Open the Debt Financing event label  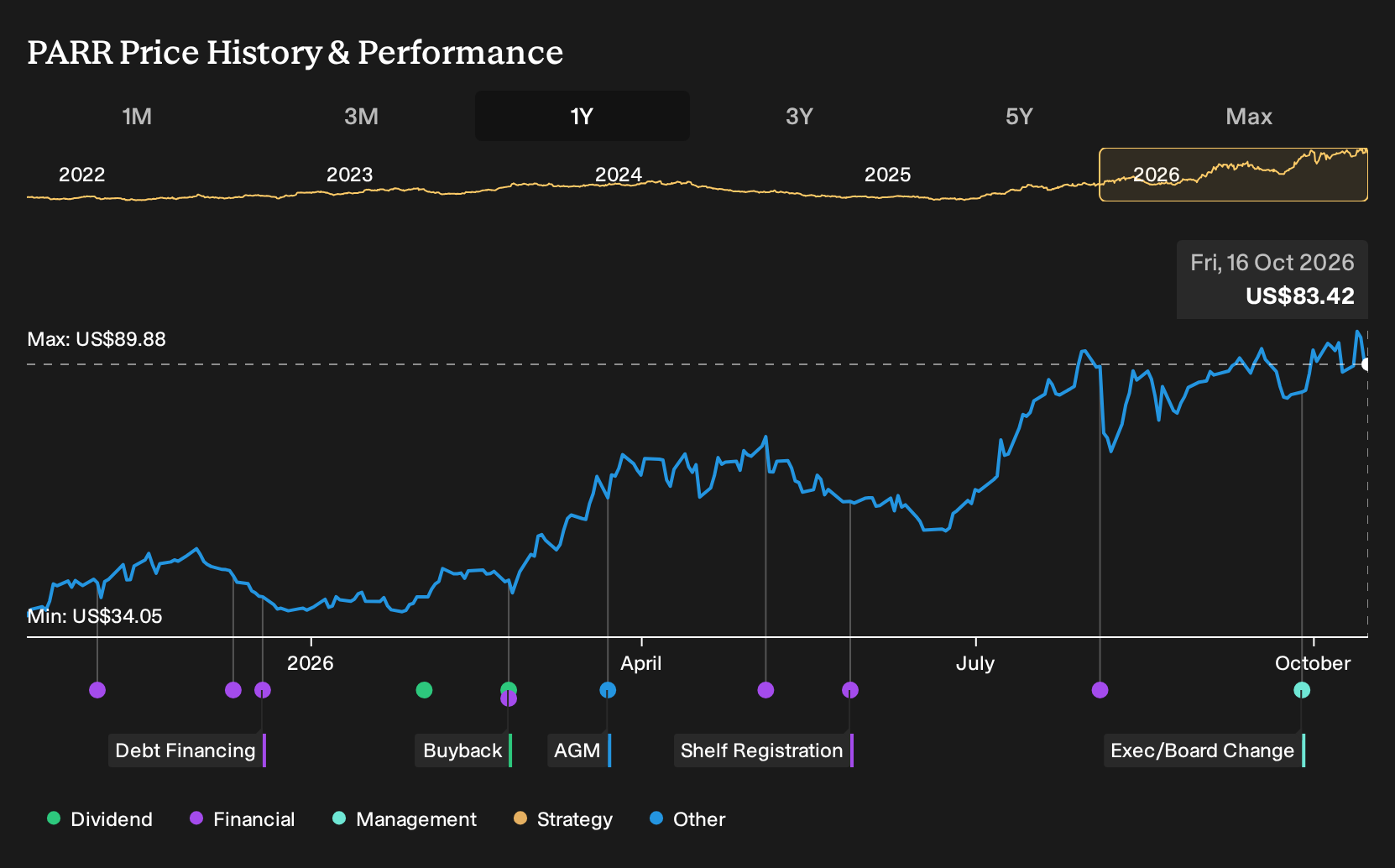click(x=186, y=750)
